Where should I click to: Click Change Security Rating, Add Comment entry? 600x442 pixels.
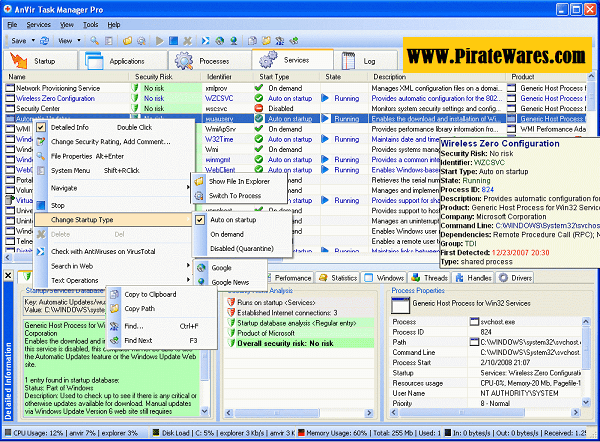[113, 142]
